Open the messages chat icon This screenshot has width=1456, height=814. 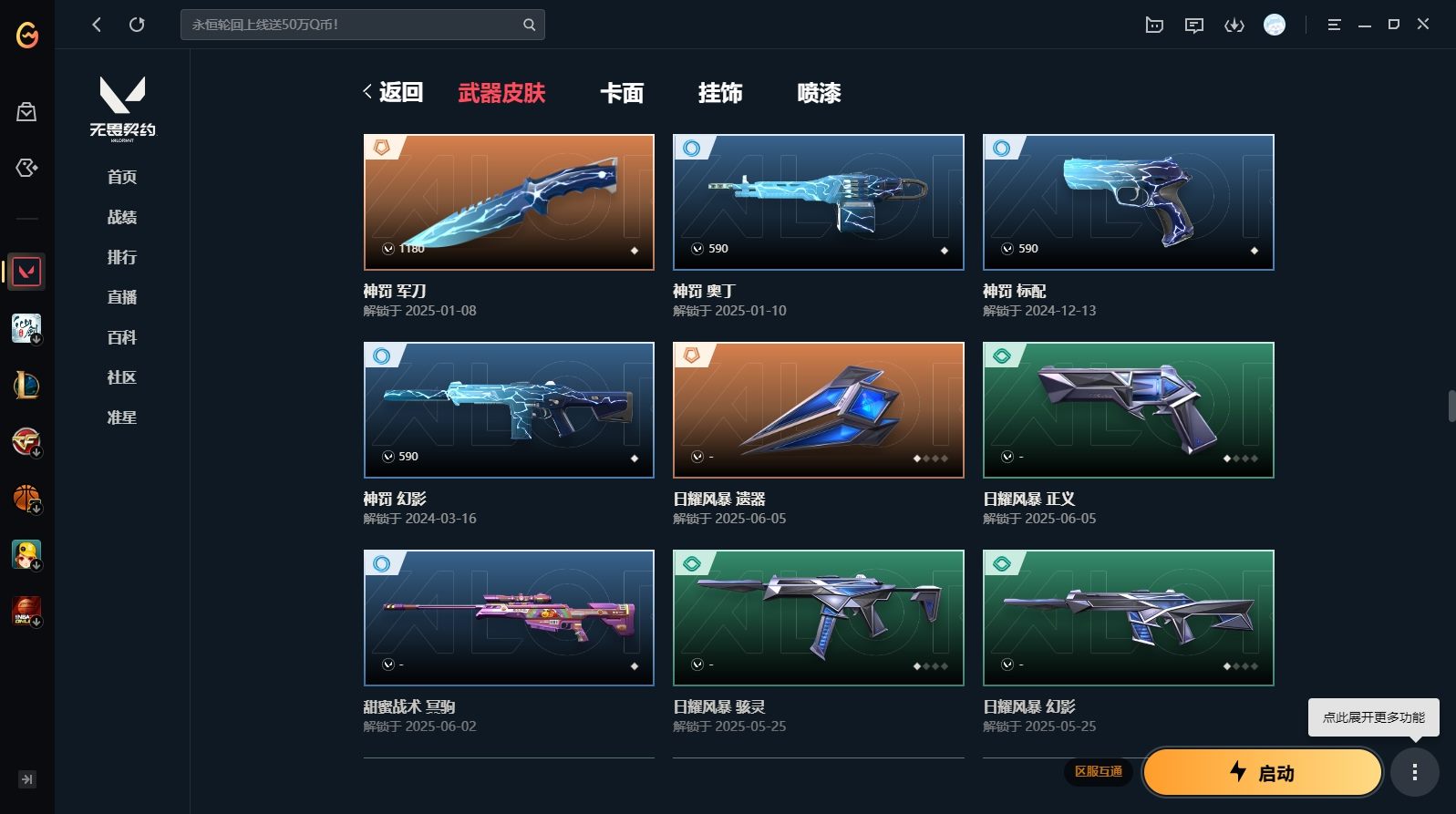point(1193,26)
